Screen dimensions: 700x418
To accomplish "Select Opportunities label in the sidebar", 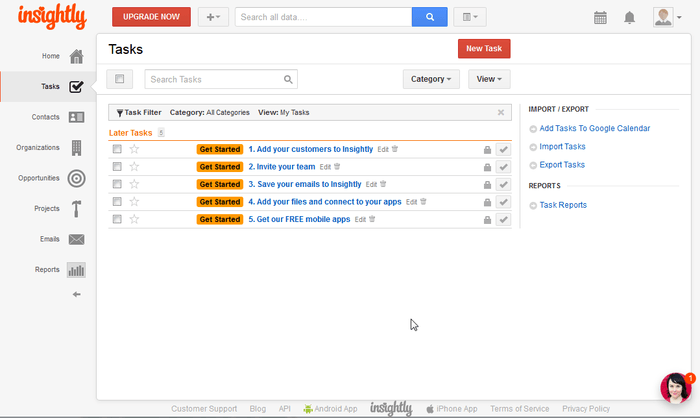I will coord(39,178).
